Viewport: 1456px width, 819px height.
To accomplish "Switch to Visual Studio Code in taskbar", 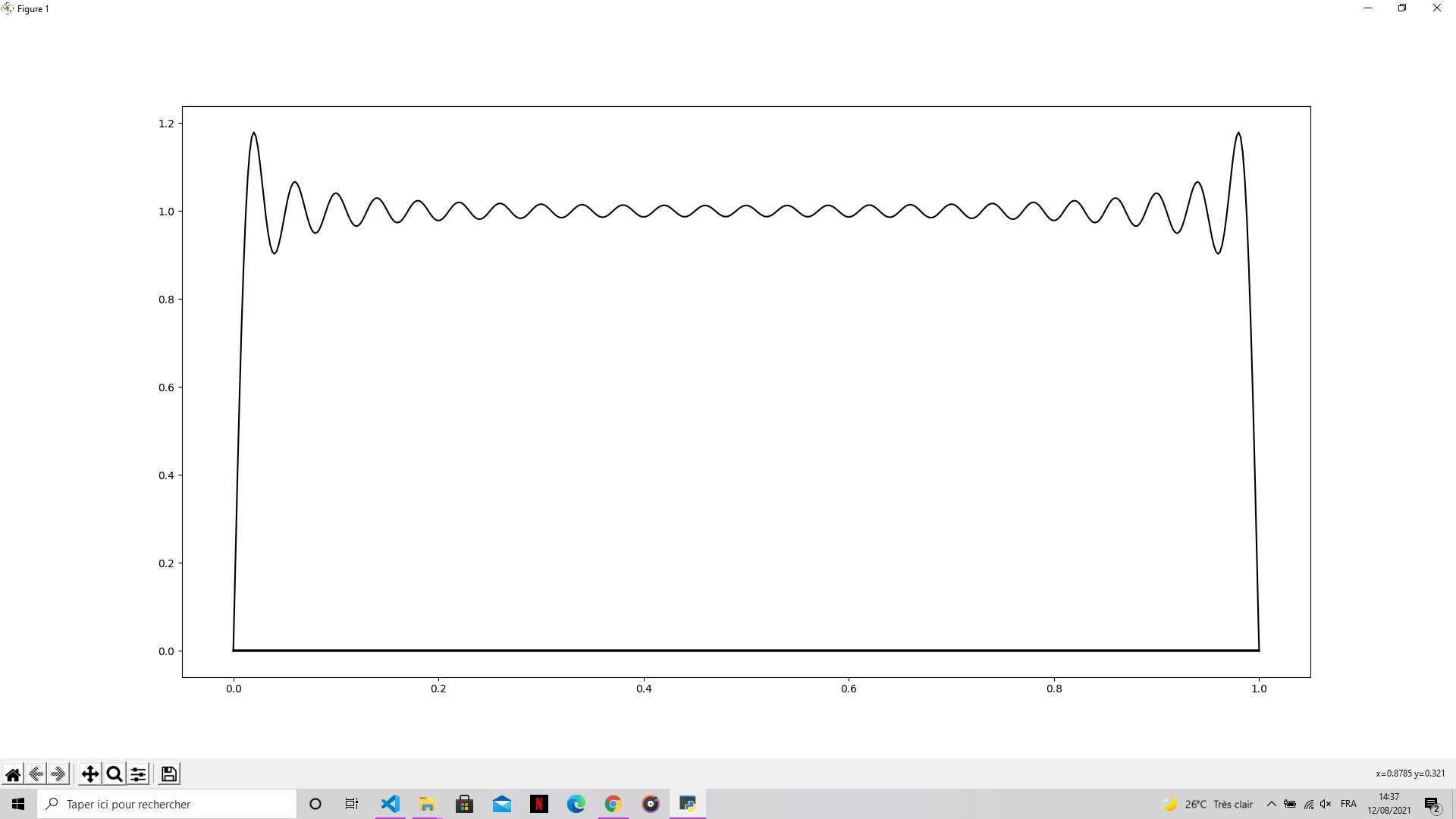I will point(390,804).
